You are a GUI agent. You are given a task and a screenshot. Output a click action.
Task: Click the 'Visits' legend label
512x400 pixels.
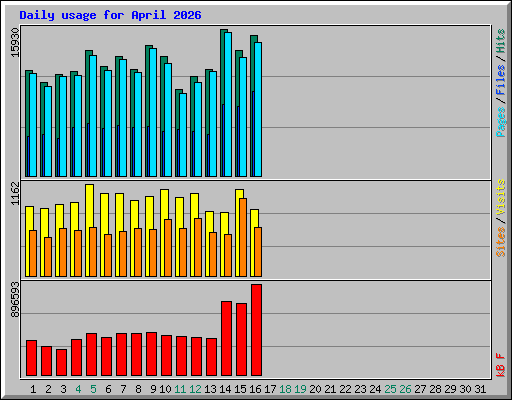tap(500, 198)
